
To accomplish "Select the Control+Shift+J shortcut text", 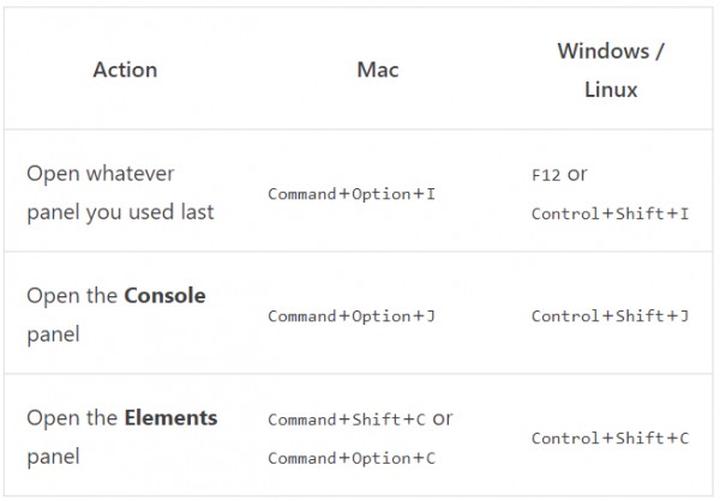I will coord(610,317).
